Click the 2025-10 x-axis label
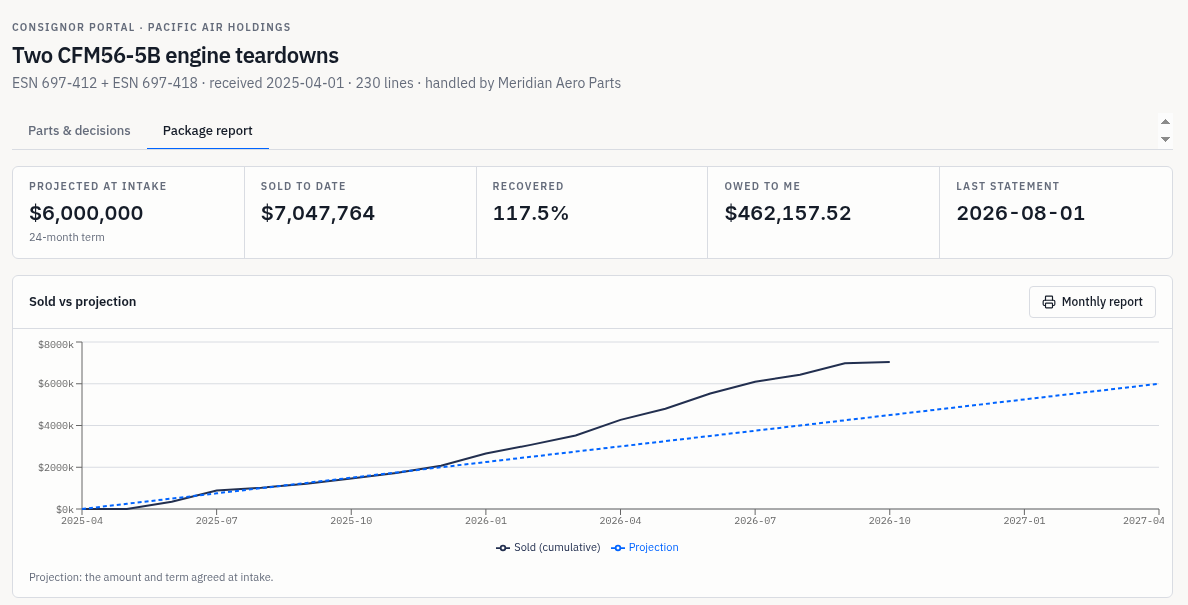 click(x=352, y=521)
